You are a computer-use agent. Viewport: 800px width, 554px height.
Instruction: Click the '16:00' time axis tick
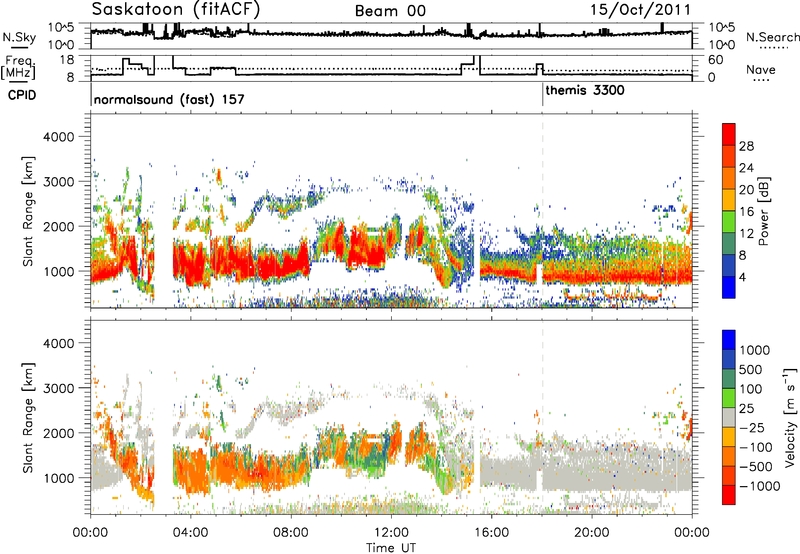[x=491, y=533]
